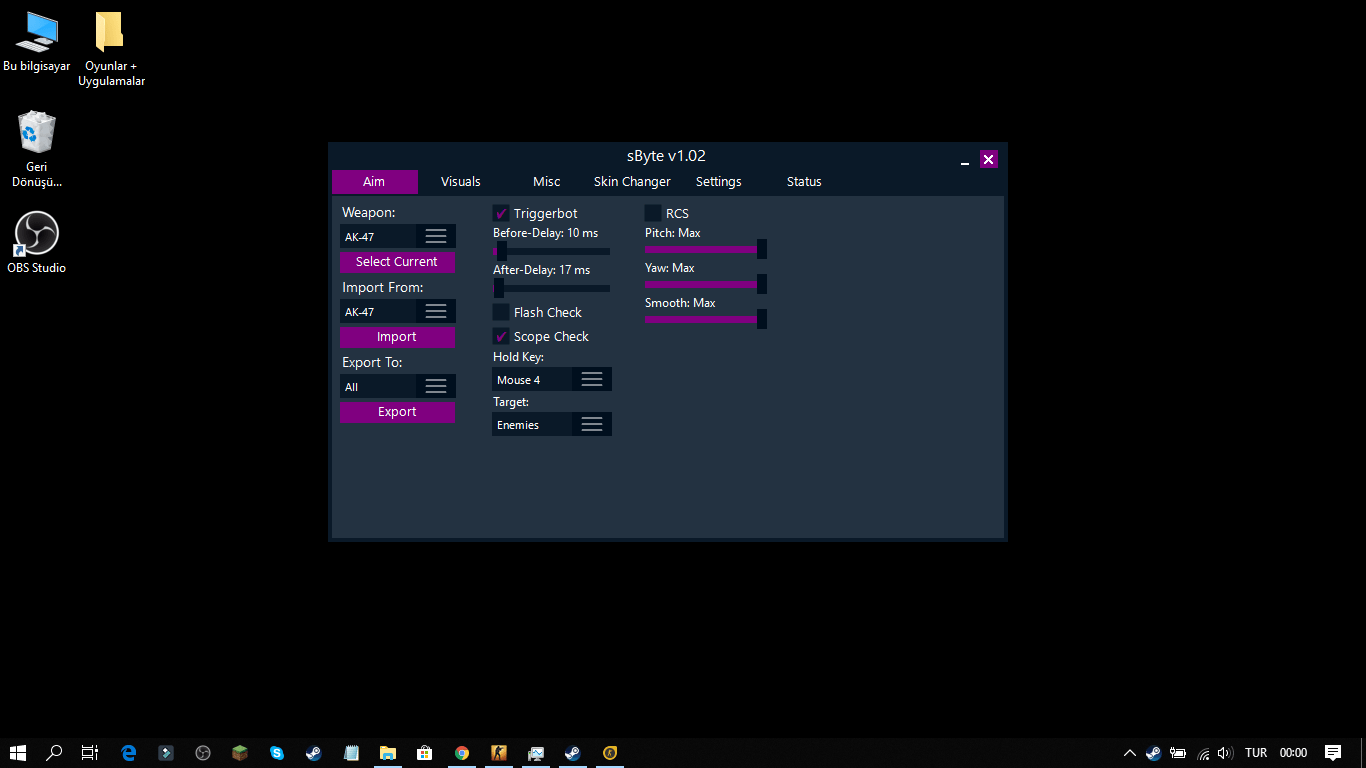Screen dimensions: 1366x768
Task: Expand the Target dropdown showing Enemies
Action: coord(552,424)
